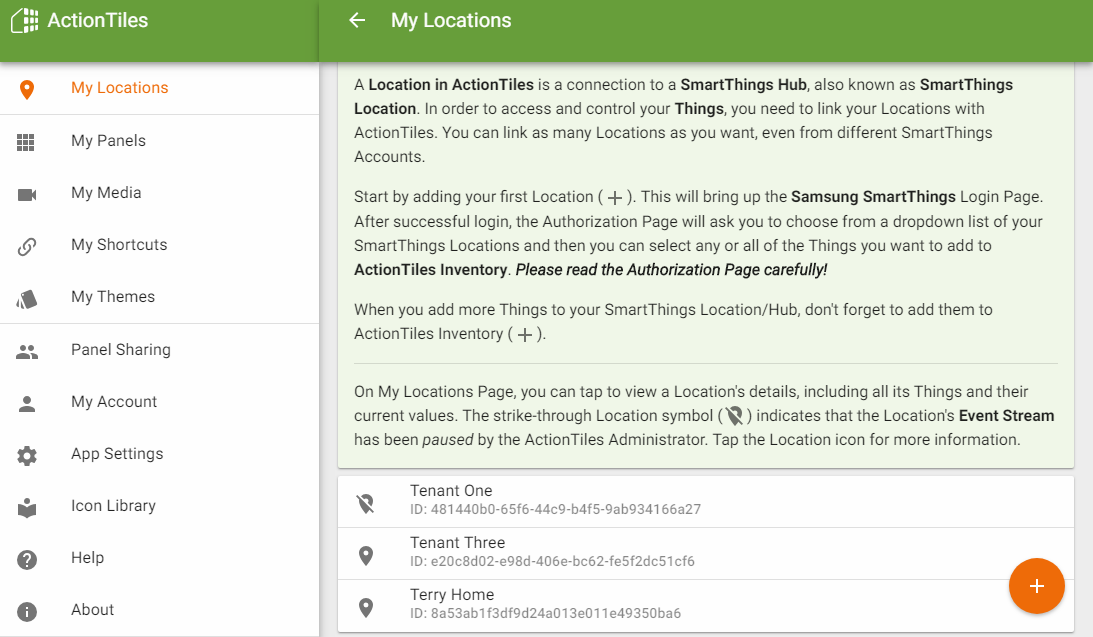Tap Terry Home location pin icon
The image size is (1093, 637).
(366, 608)
